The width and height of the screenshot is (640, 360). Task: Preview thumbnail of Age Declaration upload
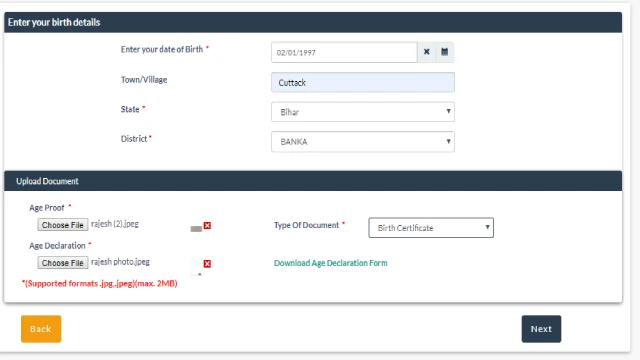pyautogui.click(x=196, y=267)
